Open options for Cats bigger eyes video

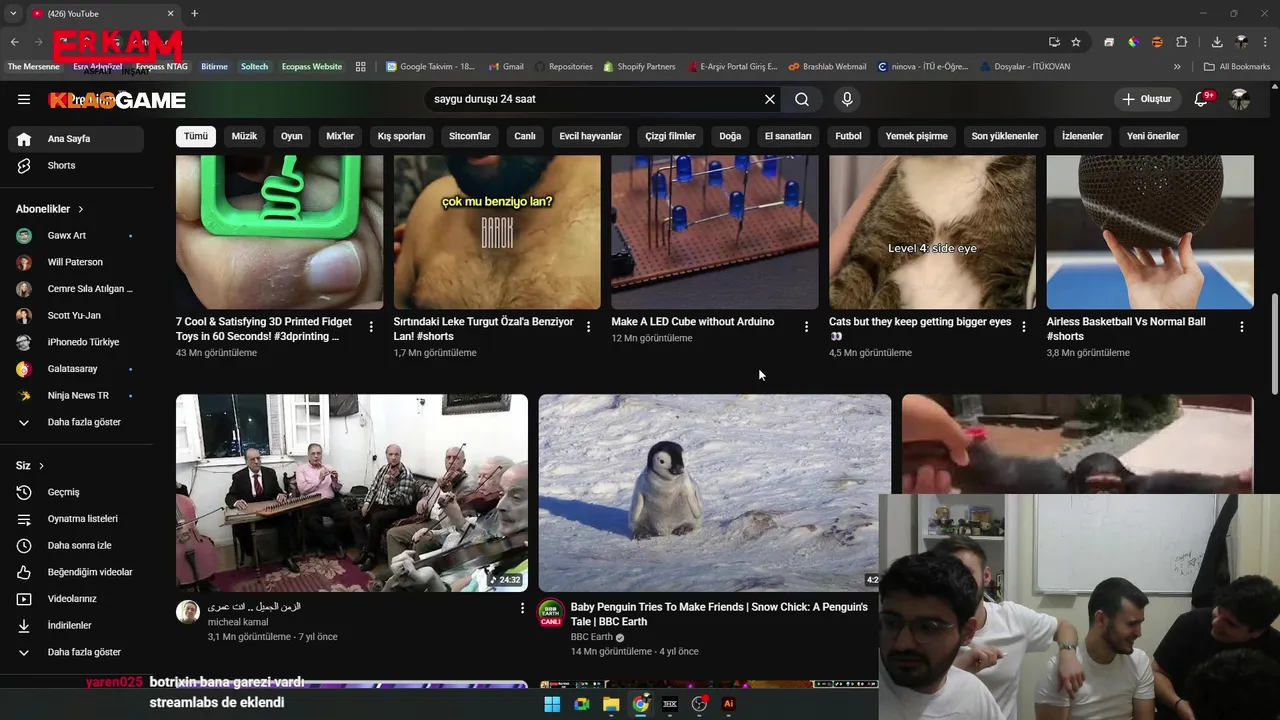click(x=1023, y=327)
